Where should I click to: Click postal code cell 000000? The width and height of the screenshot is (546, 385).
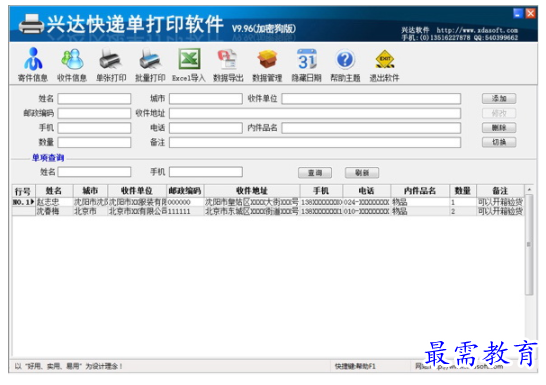[x=185, y=202]
